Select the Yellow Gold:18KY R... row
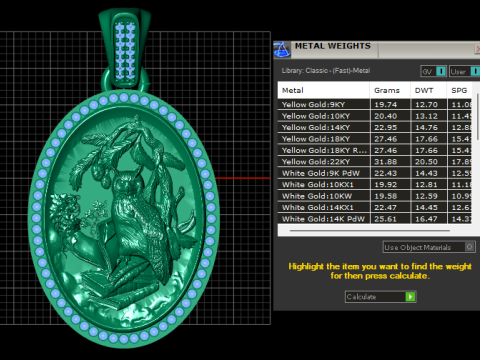Image resolution: width=480 pixels, height=360 pixels. pos(375,150)
